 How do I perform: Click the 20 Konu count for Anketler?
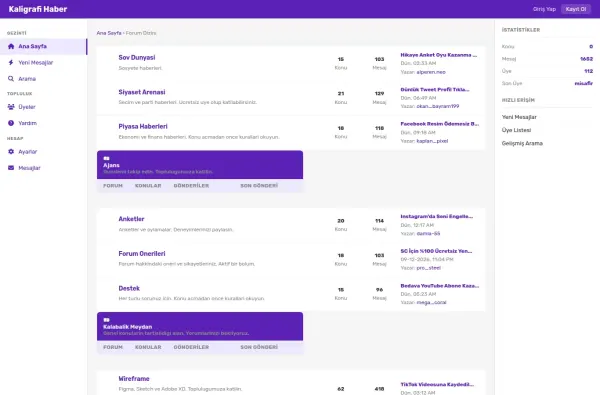341,221
